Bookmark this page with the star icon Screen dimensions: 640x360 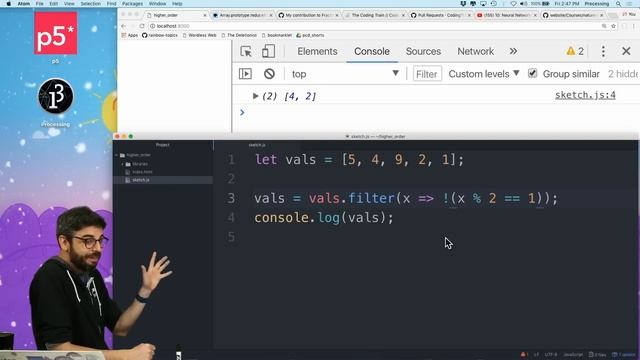613,26
